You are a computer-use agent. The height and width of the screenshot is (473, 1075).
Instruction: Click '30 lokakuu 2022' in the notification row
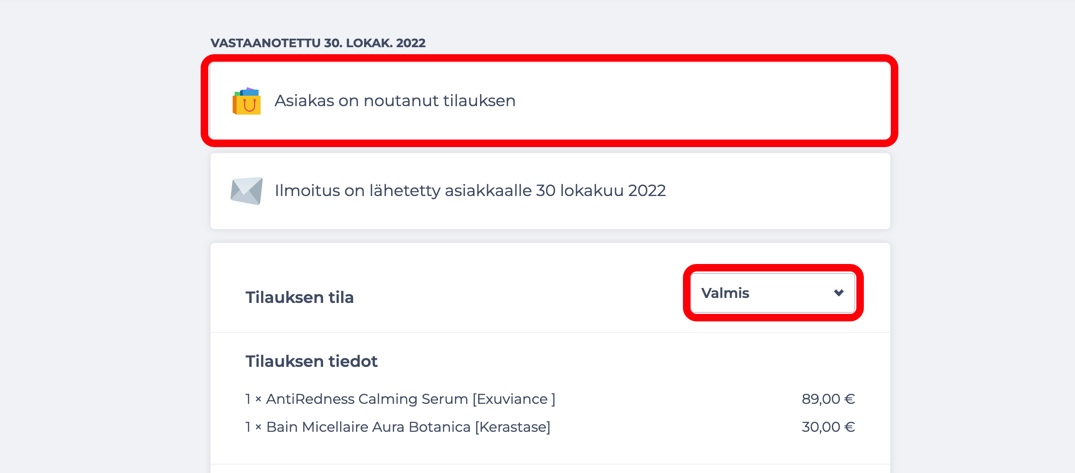(603, 190)
